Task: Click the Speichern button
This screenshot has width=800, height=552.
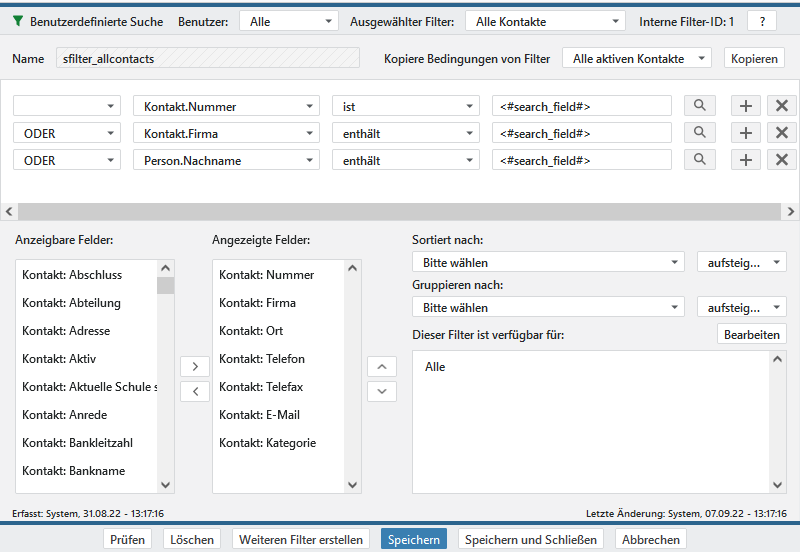Action: (x=414, y=539)
